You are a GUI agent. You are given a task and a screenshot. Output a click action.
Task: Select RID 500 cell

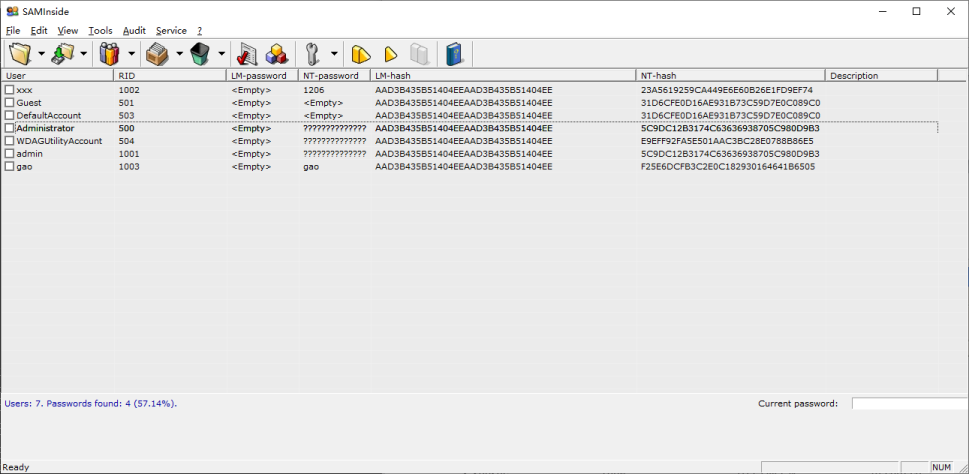point(126,128)
